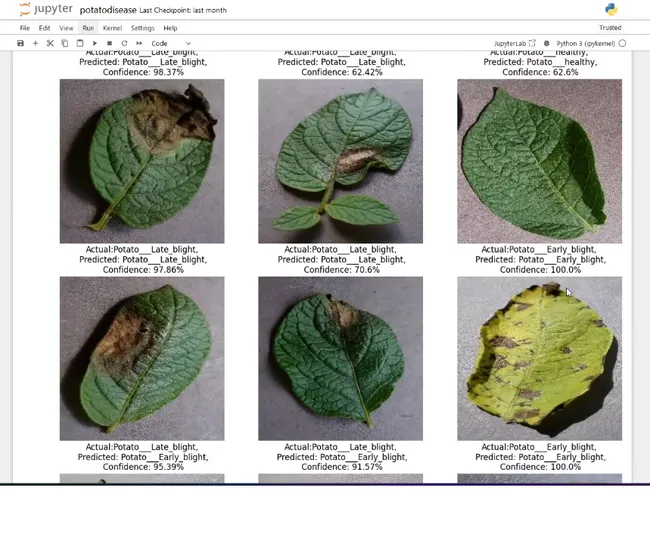This screenshot has height=537, width=650.
Task: Insert a new cell with plus icon
Action: 35,43
